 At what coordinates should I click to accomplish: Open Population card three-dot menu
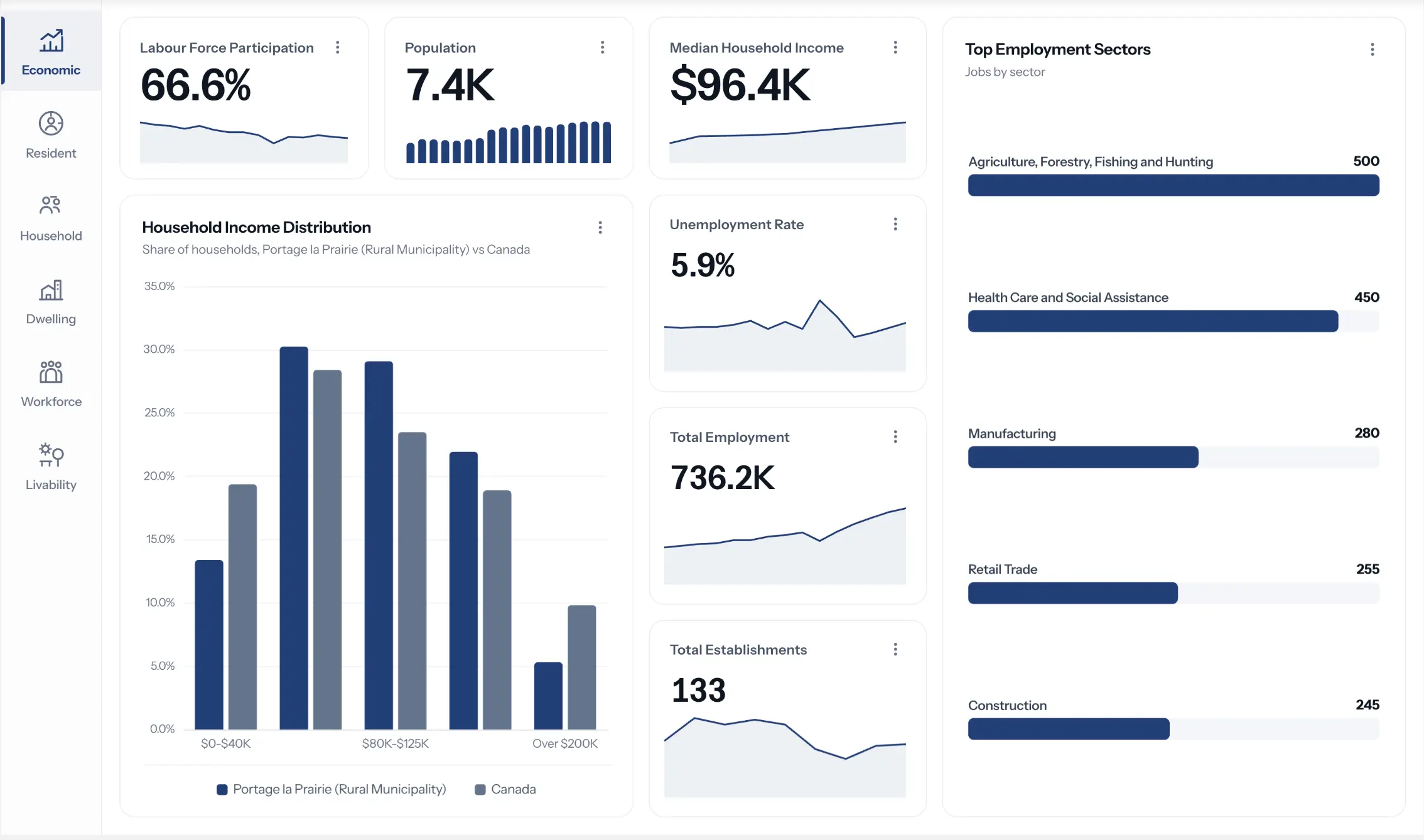pyautogui.click(x=603, y=48)
